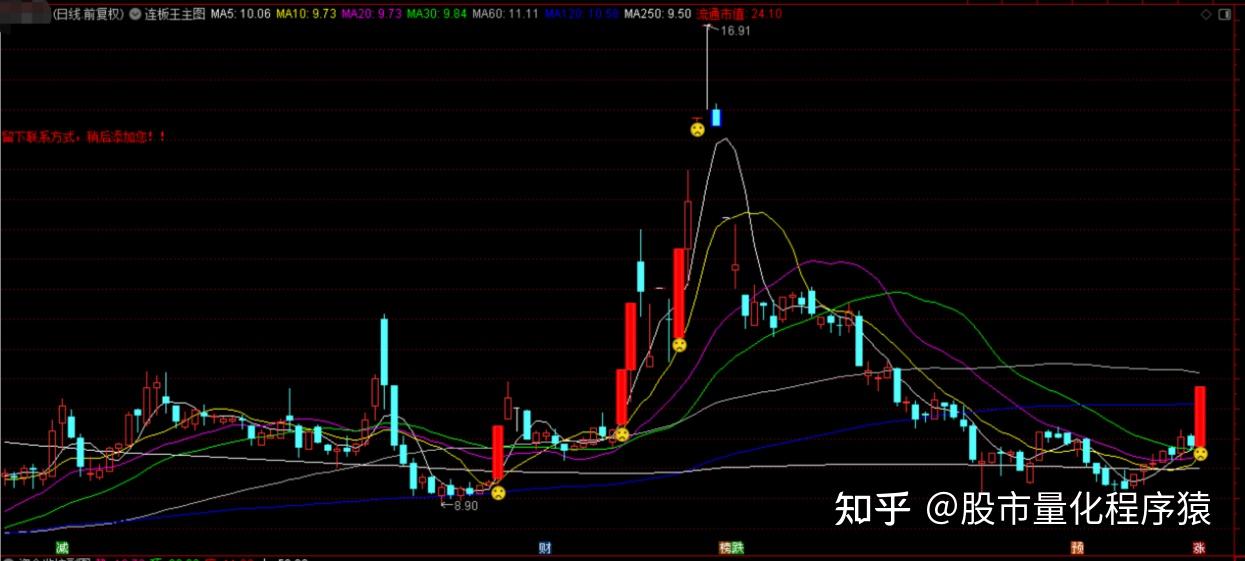Click the 连板王主图 indicator name

tap(175, 15)
